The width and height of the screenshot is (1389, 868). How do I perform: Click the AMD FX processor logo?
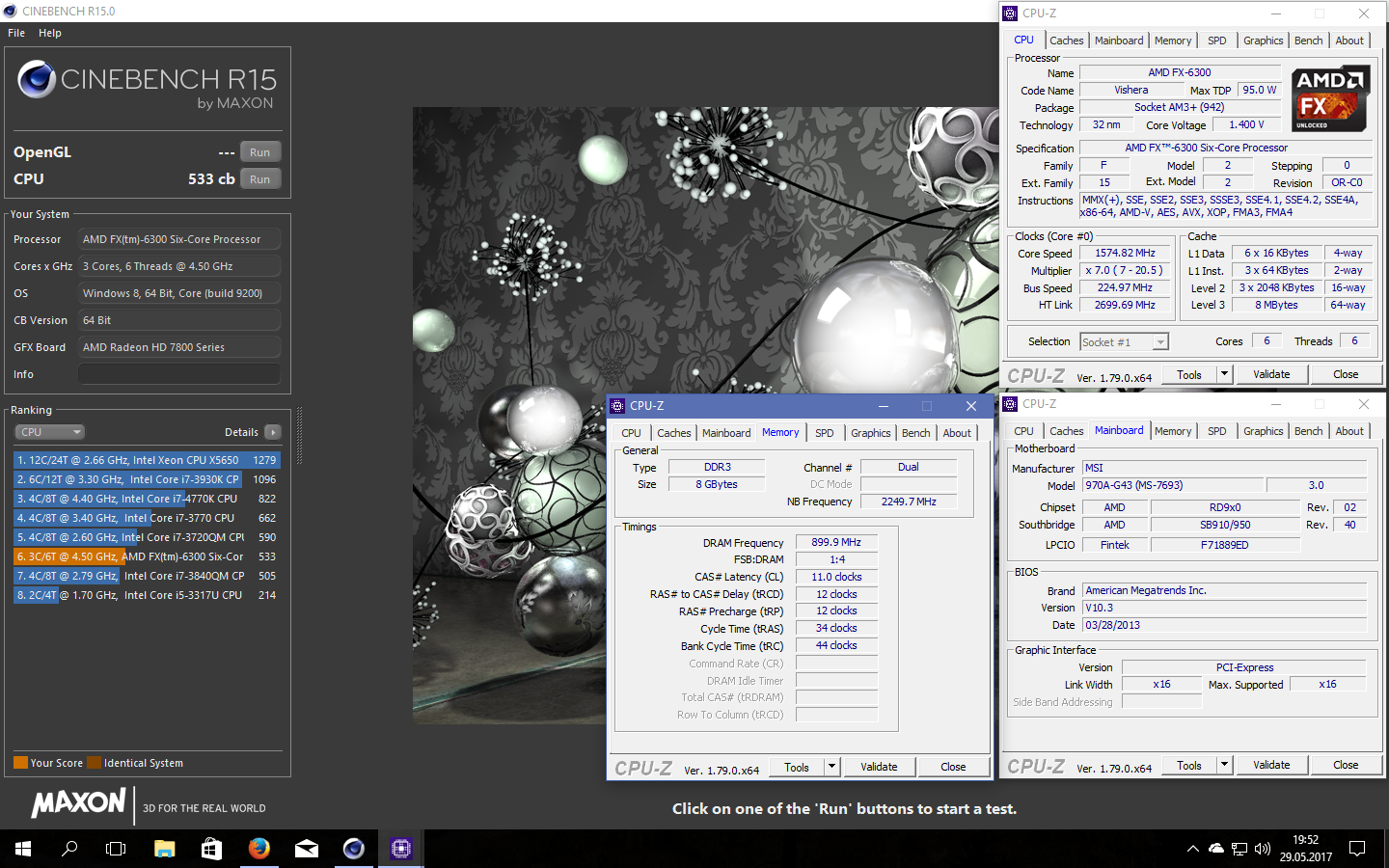coord(1331,98)
